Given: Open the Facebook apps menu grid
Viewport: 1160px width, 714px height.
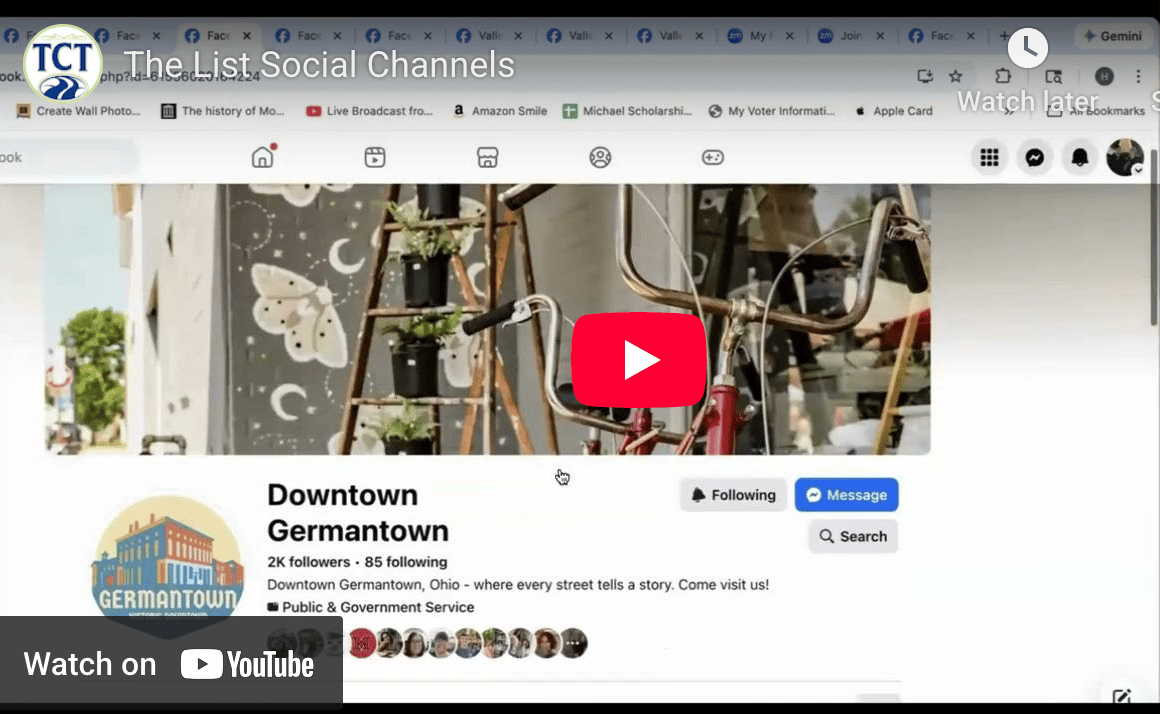Looking at the screenshot, I should click(x=989, y=157).
